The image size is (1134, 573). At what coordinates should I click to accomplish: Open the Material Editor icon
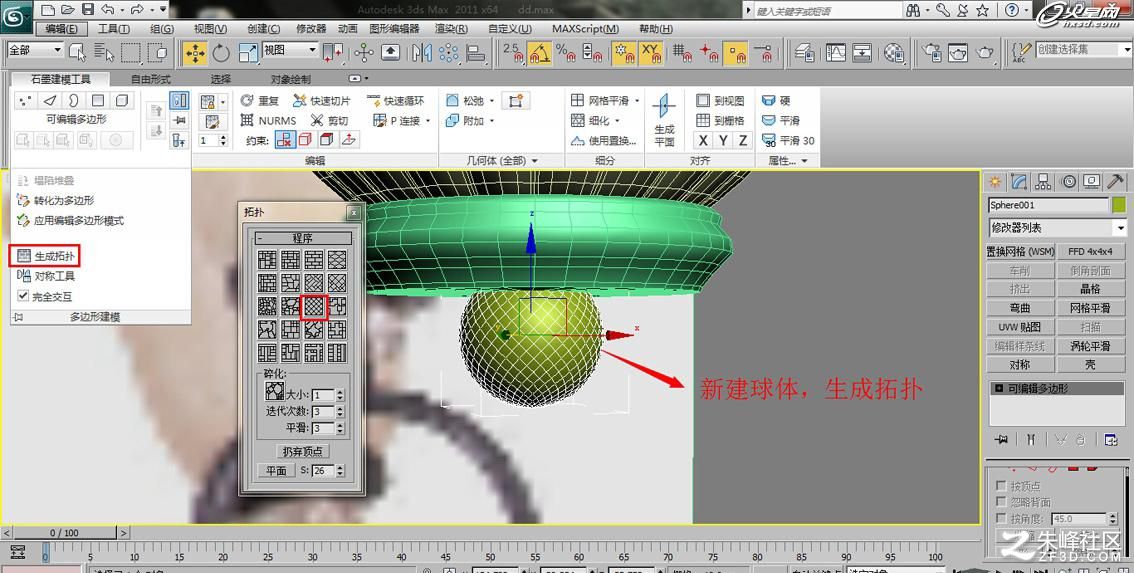pos(895,53)
